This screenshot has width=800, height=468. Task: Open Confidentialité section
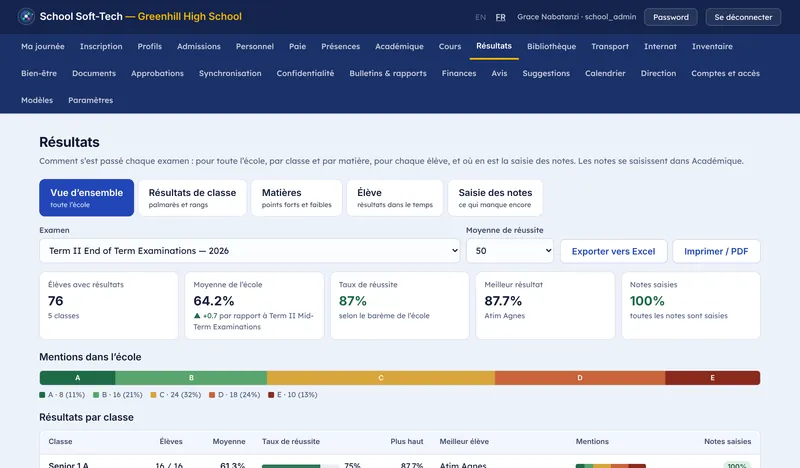[x=305, y=73]
